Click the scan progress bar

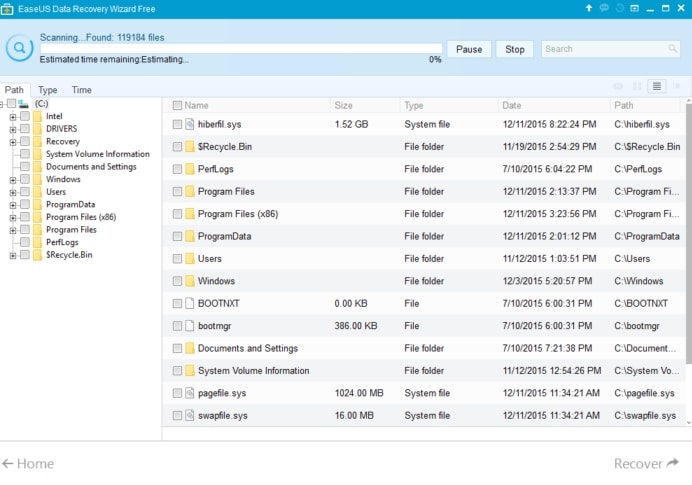(x=241, y=49)
